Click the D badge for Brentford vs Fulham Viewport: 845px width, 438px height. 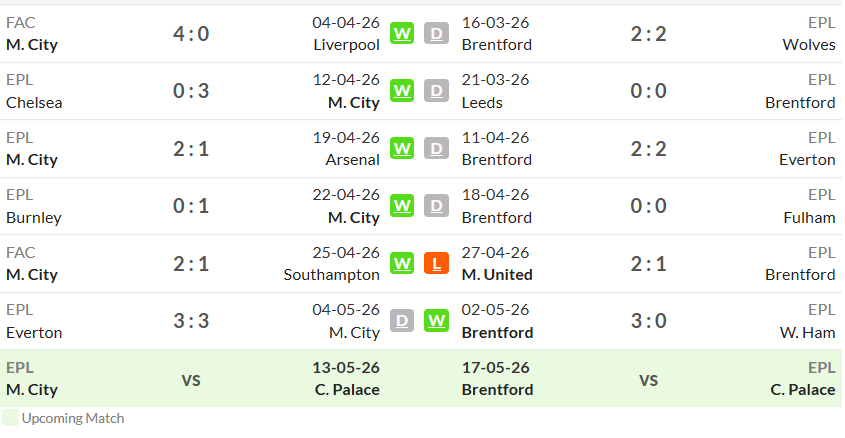[437, 206]
